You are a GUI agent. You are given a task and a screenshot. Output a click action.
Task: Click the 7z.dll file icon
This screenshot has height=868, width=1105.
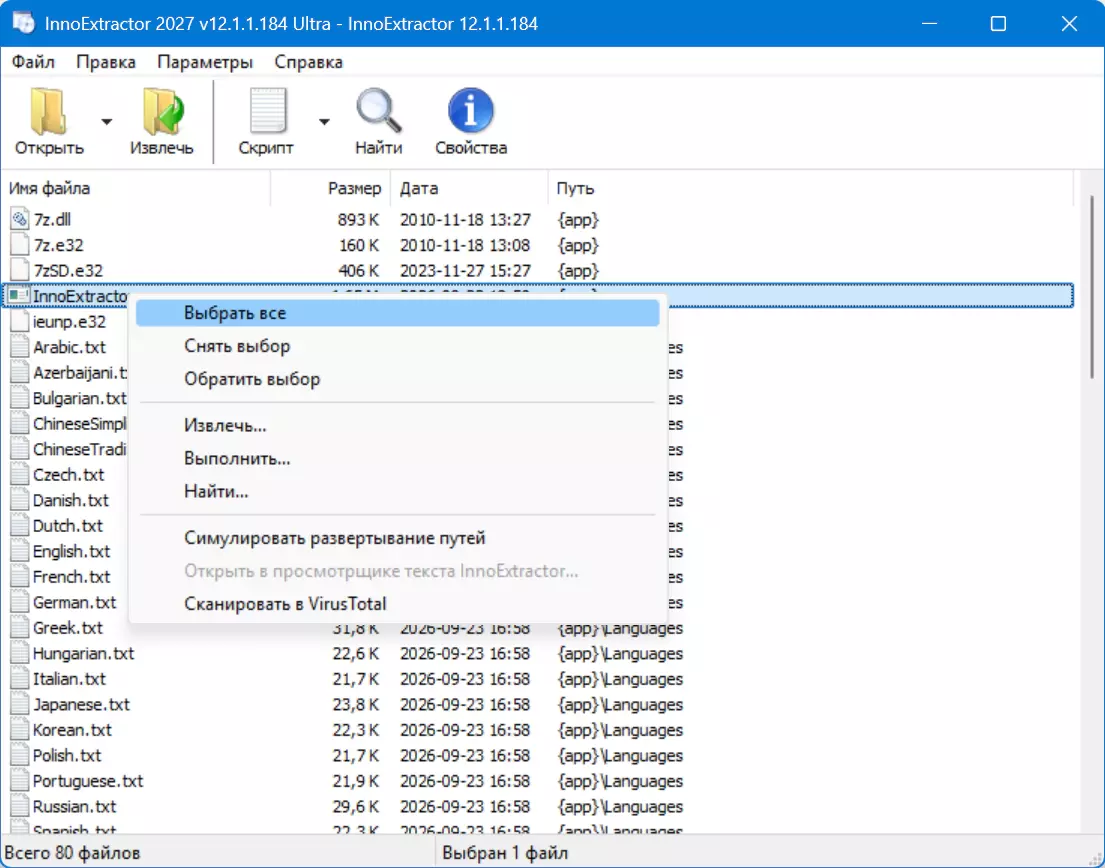[20, 220]
